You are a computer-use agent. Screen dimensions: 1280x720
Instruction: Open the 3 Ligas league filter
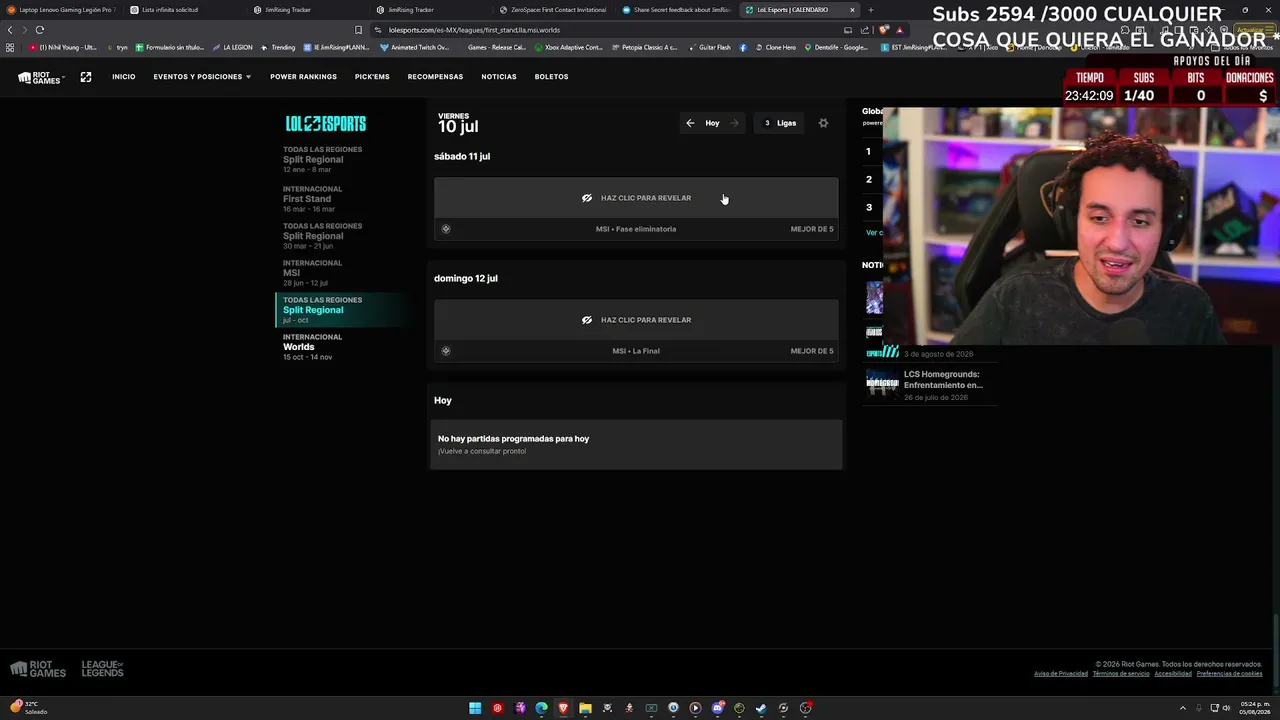pyautogui.click(x=781, y=123)
